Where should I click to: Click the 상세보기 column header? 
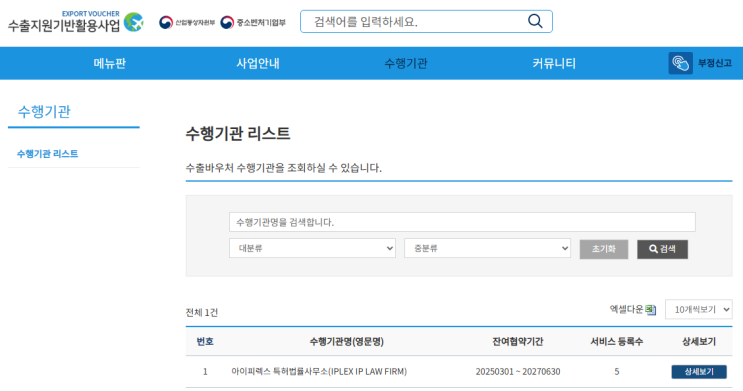pyautogui.click(x=699, y=341)
